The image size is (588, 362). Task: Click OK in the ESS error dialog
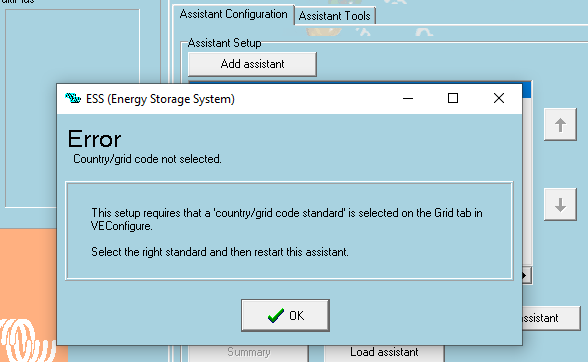click(285, 315)
